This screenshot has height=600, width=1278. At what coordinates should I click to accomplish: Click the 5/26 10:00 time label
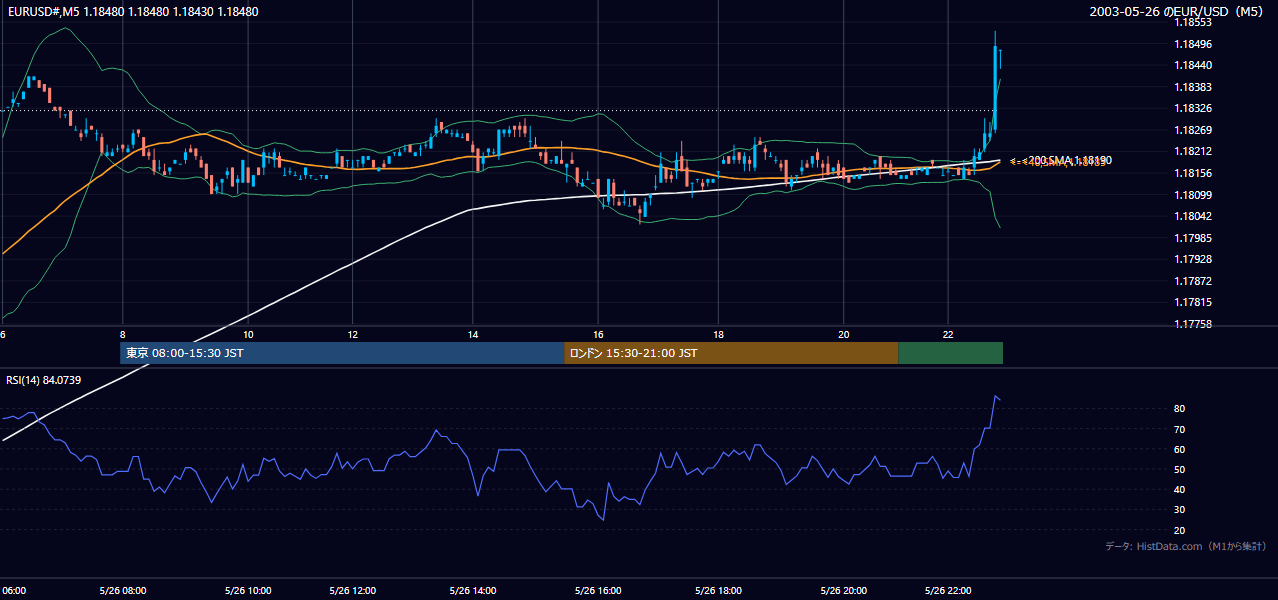(x=246, y=591)
